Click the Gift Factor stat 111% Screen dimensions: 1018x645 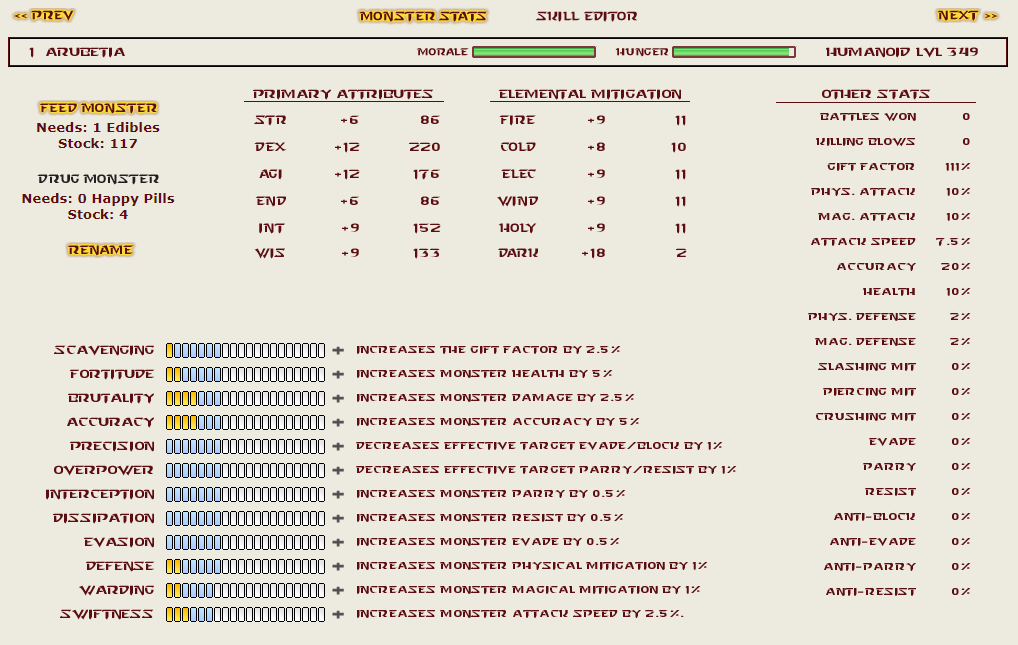pyautogui.click(x=958, y=167)
